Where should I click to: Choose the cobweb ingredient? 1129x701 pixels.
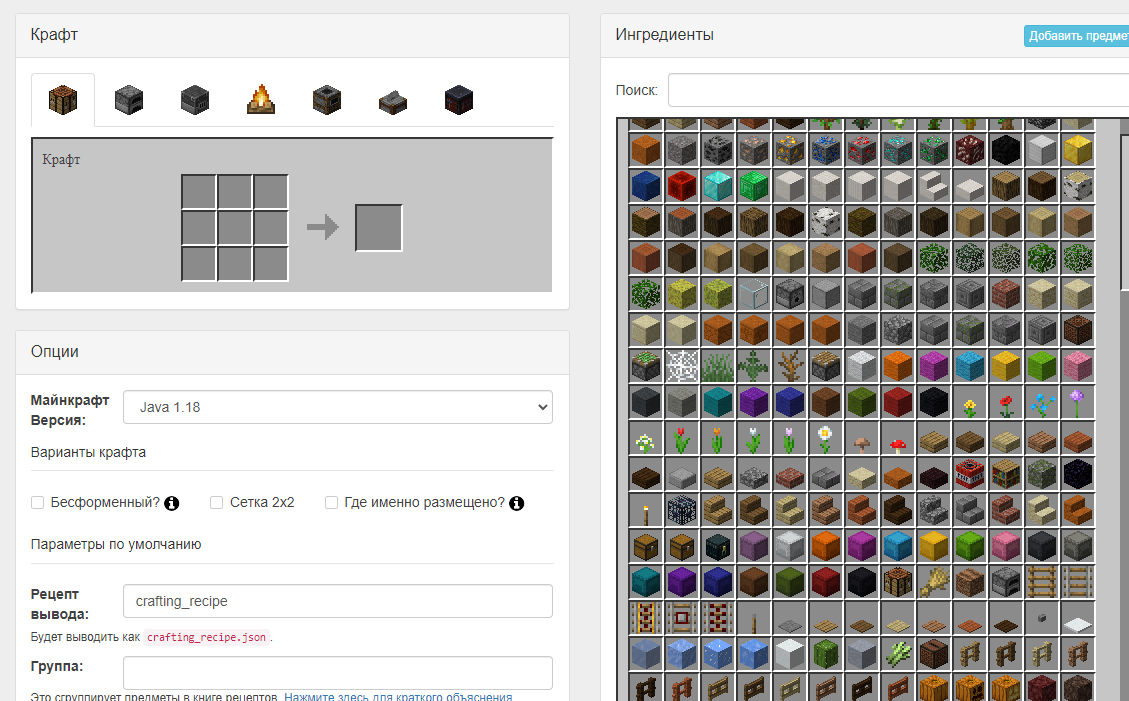(681, 366)
